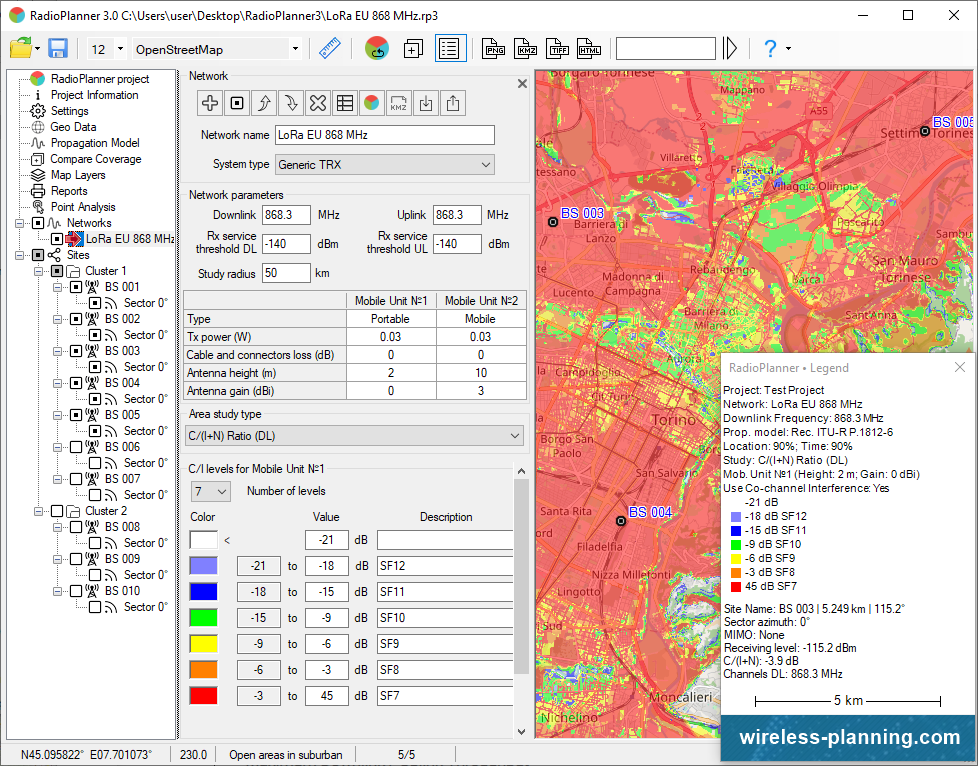Open Compare Coverage in the tree
Image resolution: width=978 pixels, height=766 pixels.
click(x=95, y=159)
